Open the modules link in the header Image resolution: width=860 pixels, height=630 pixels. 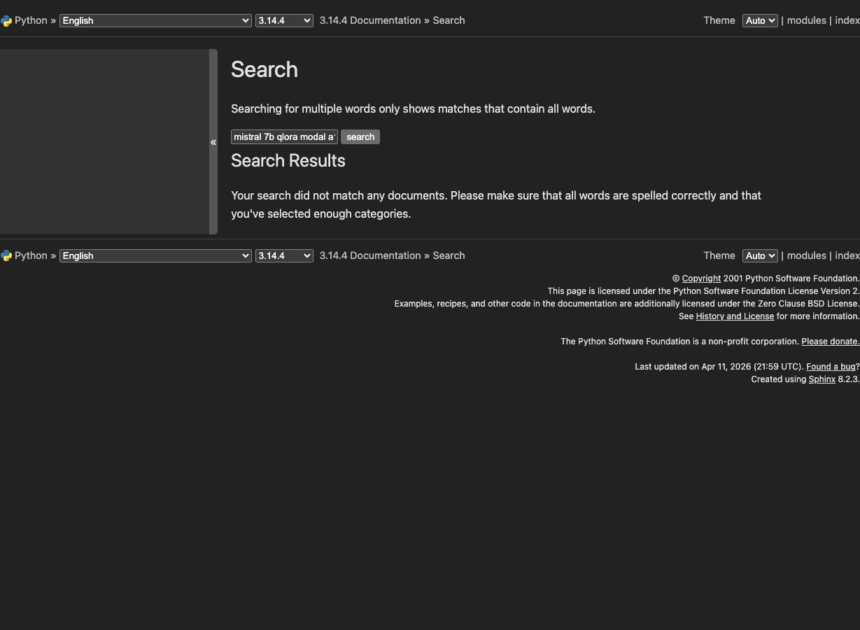(x=806, y=19)
